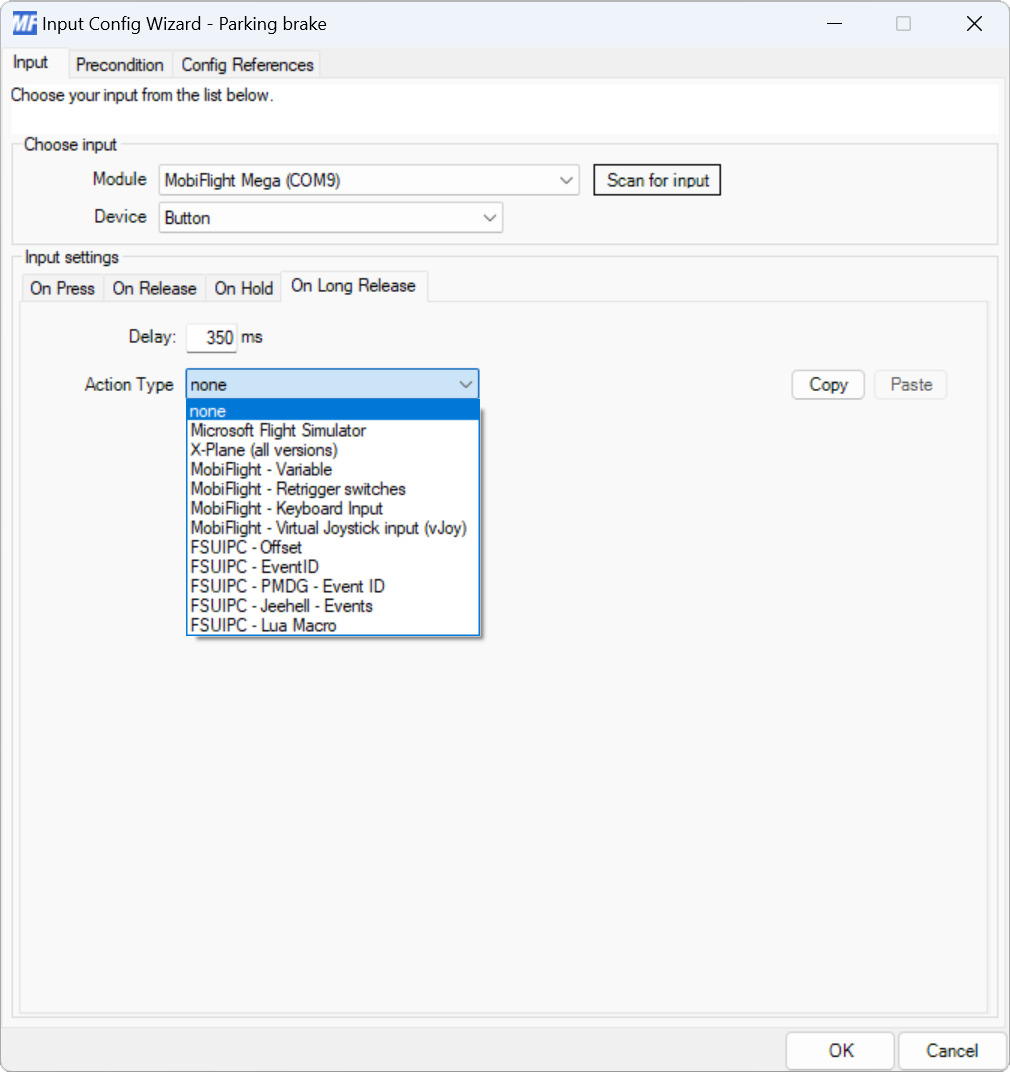Open the Device dropdown showing Button
The height and width of the screenshot is (1072, 1010).
click(x=491, y=217)
